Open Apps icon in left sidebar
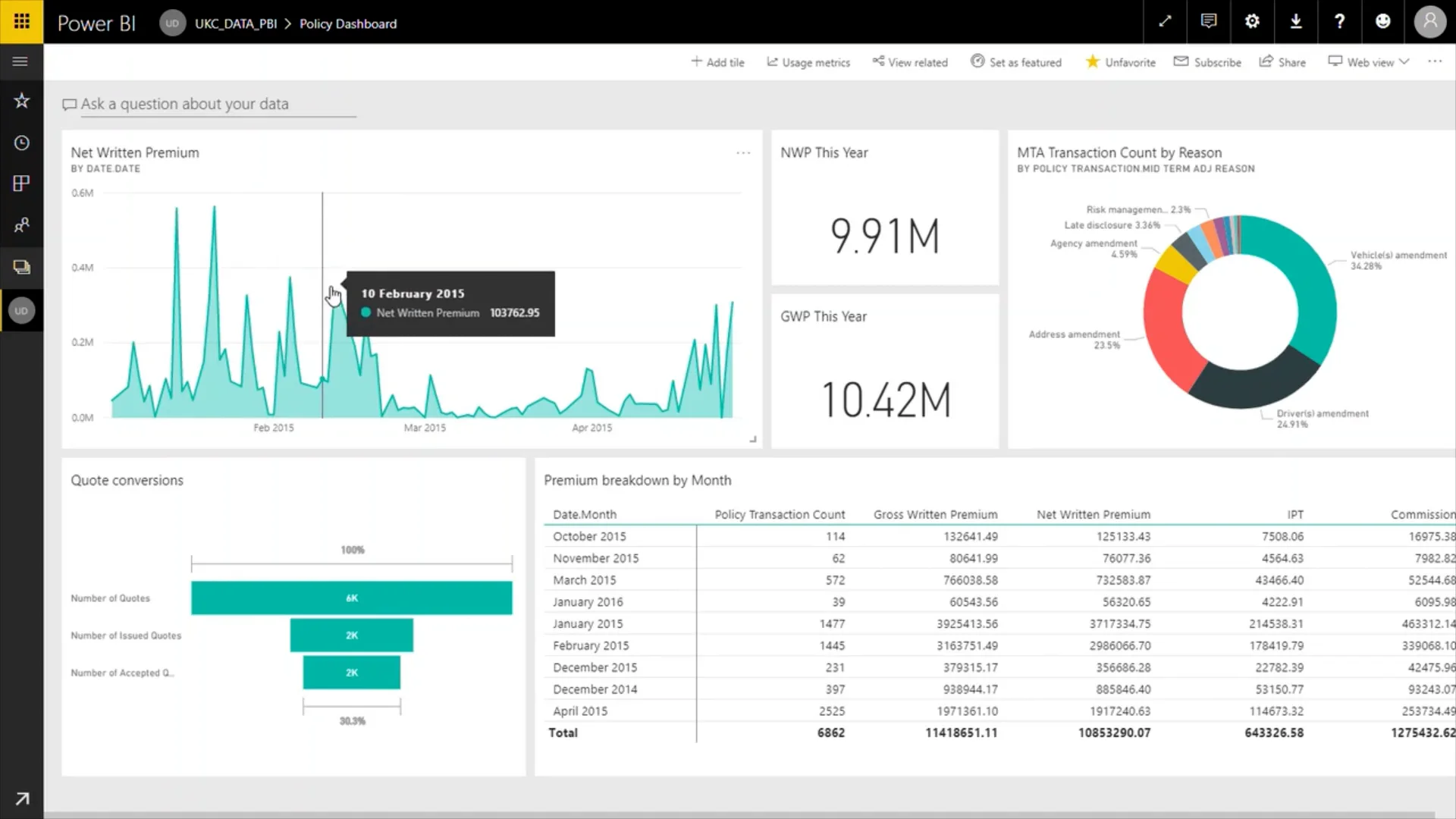The width and height of the screenshot is (1456, 819). [21, 184]
